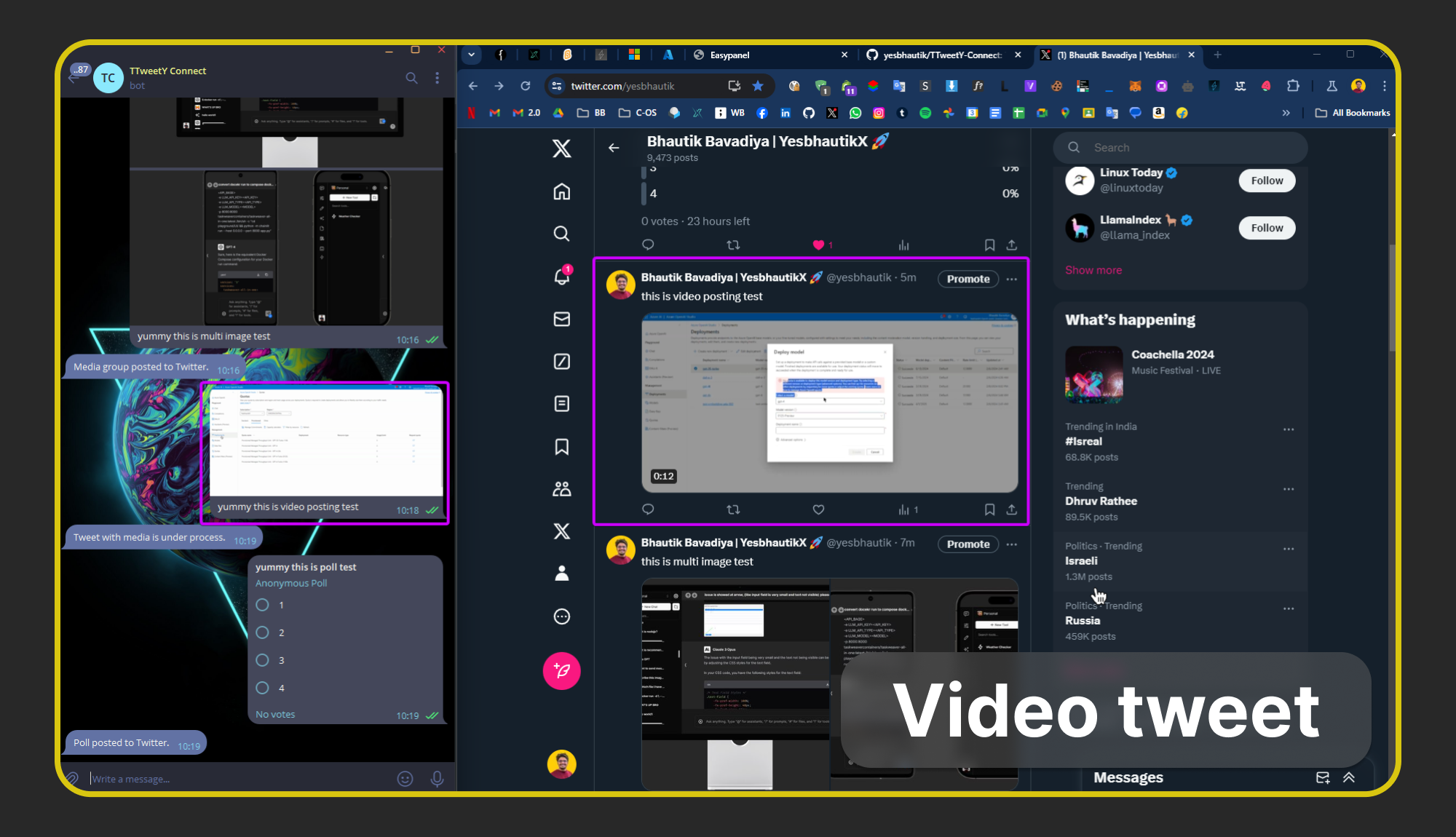Select poll option 1 radio button
The width and height of the screenshot is (1456, 837).
263,605
